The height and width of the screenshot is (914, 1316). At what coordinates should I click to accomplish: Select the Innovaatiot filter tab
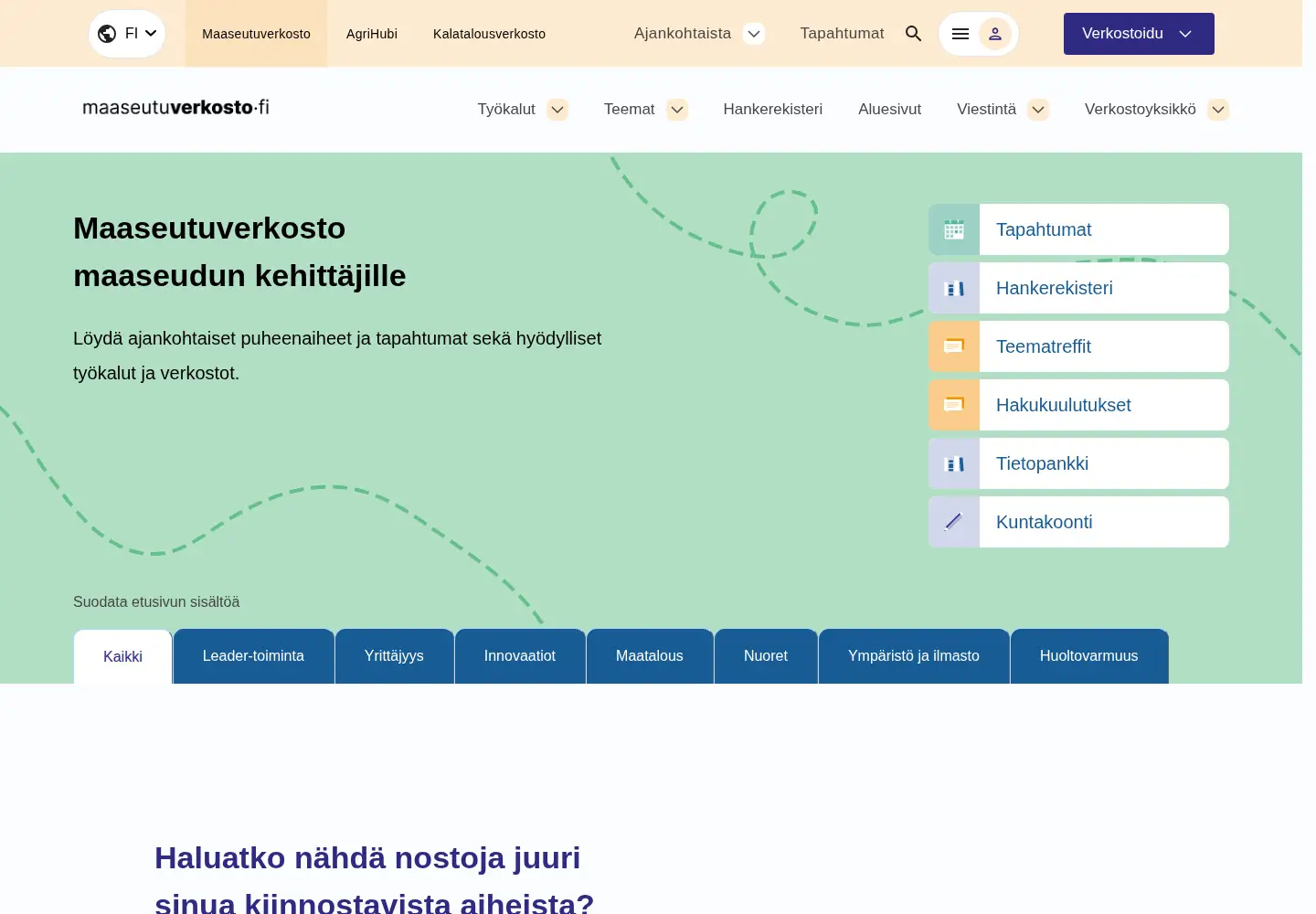pos(520,656)
